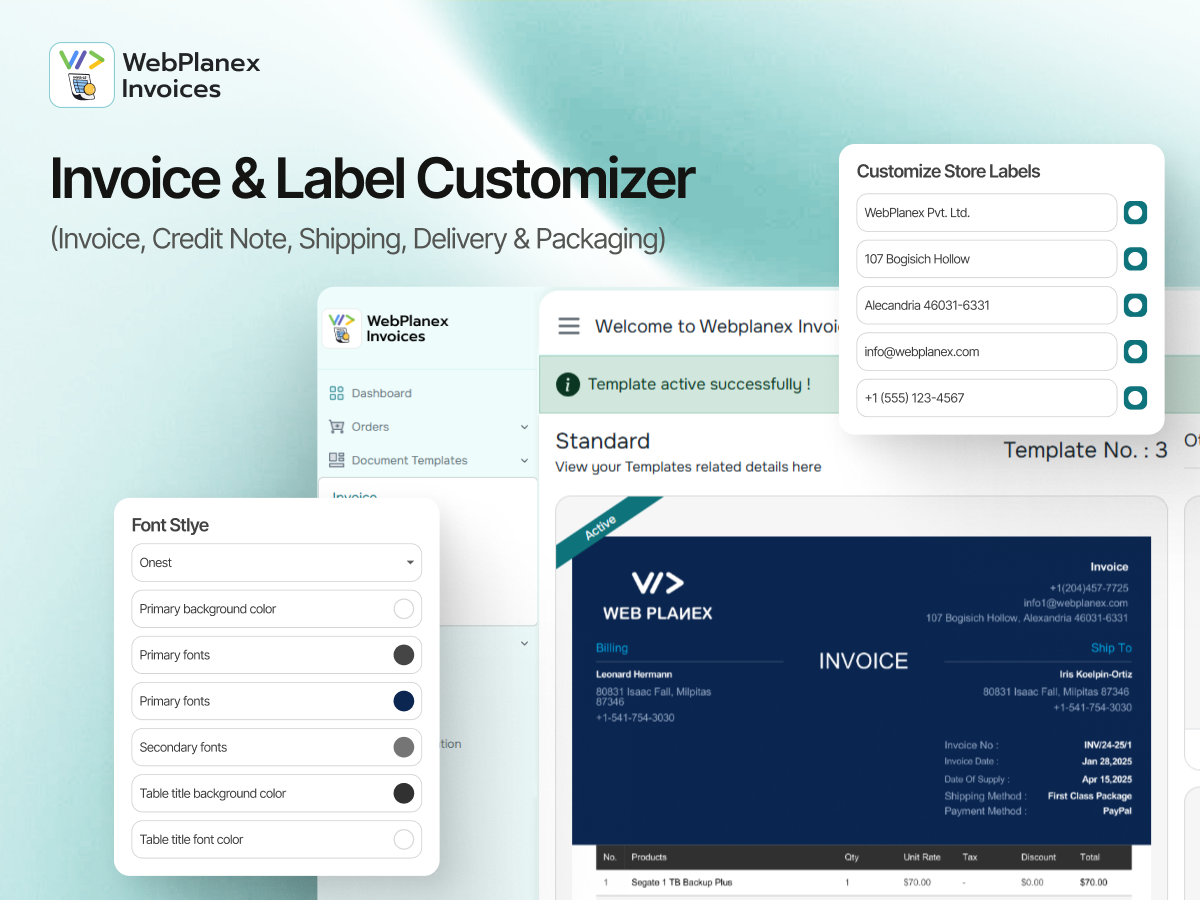Image resolution: width=1200 pixels, height=900 pixels.
Task: Expand the Document Templates chevron
Action: 525,461
